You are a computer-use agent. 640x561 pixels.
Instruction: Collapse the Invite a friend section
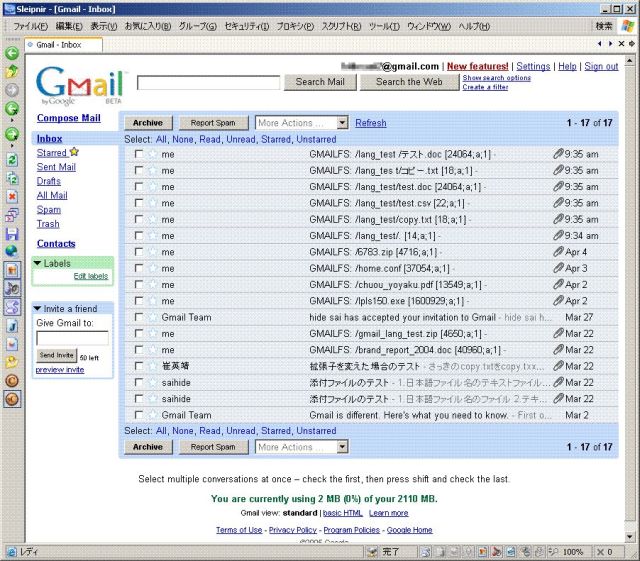38,309
